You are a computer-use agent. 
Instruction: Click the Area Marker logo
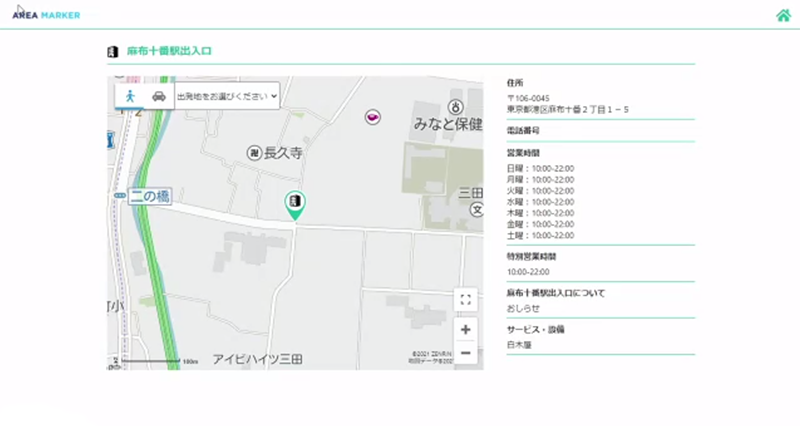point(47,15)
